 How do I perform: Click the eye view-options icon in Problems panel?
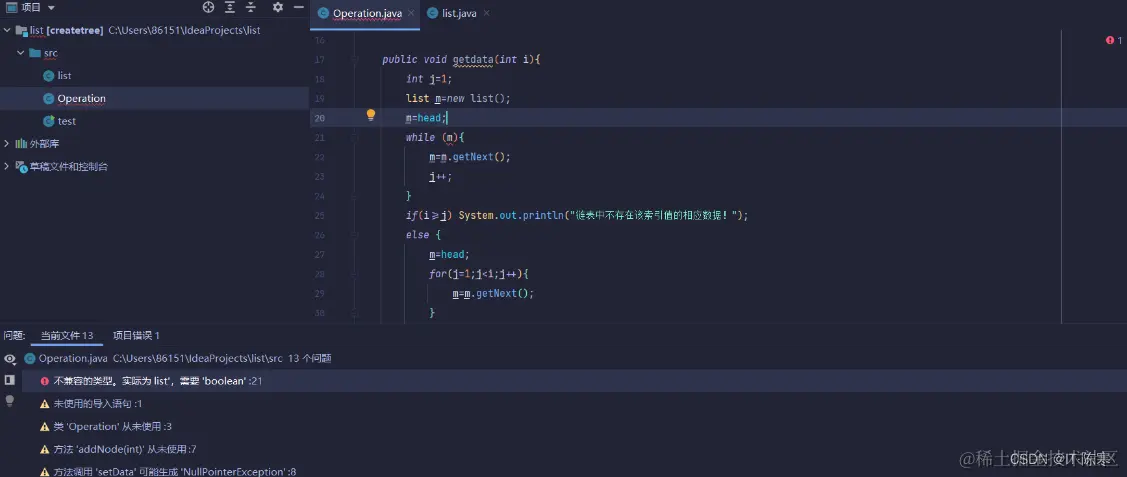[x=10, y=358]
